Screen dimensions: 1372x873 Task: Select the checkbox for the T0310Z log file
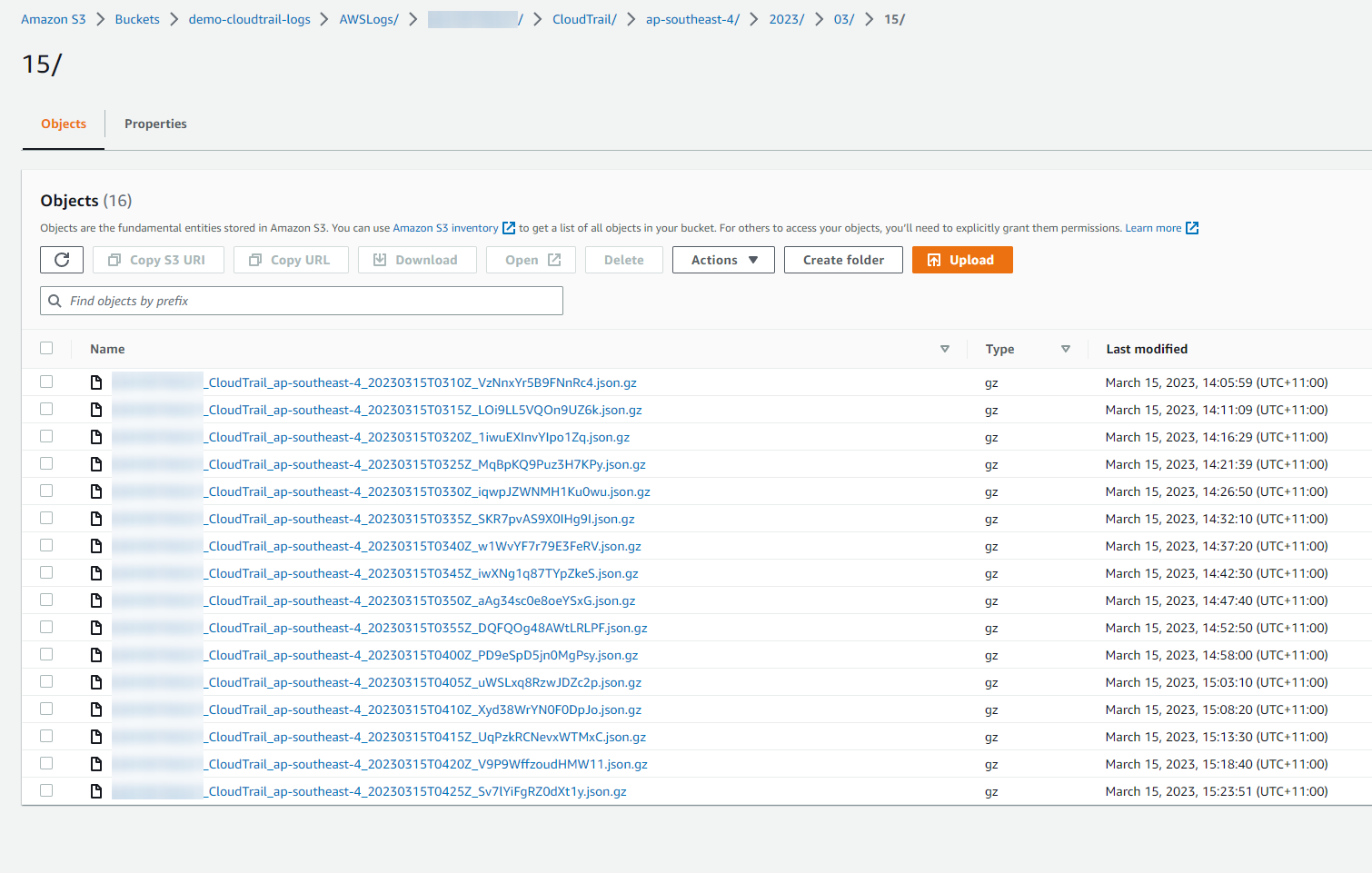[x=46, y=382]
